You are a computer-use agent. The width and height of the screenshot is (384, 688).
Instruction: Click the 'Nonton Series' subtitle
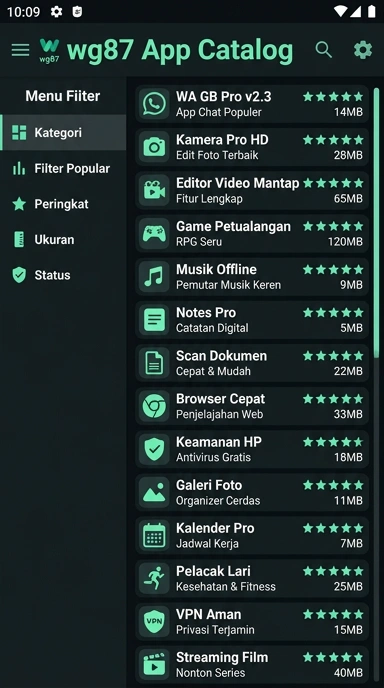pyautogui.click(x=211, y=673)
